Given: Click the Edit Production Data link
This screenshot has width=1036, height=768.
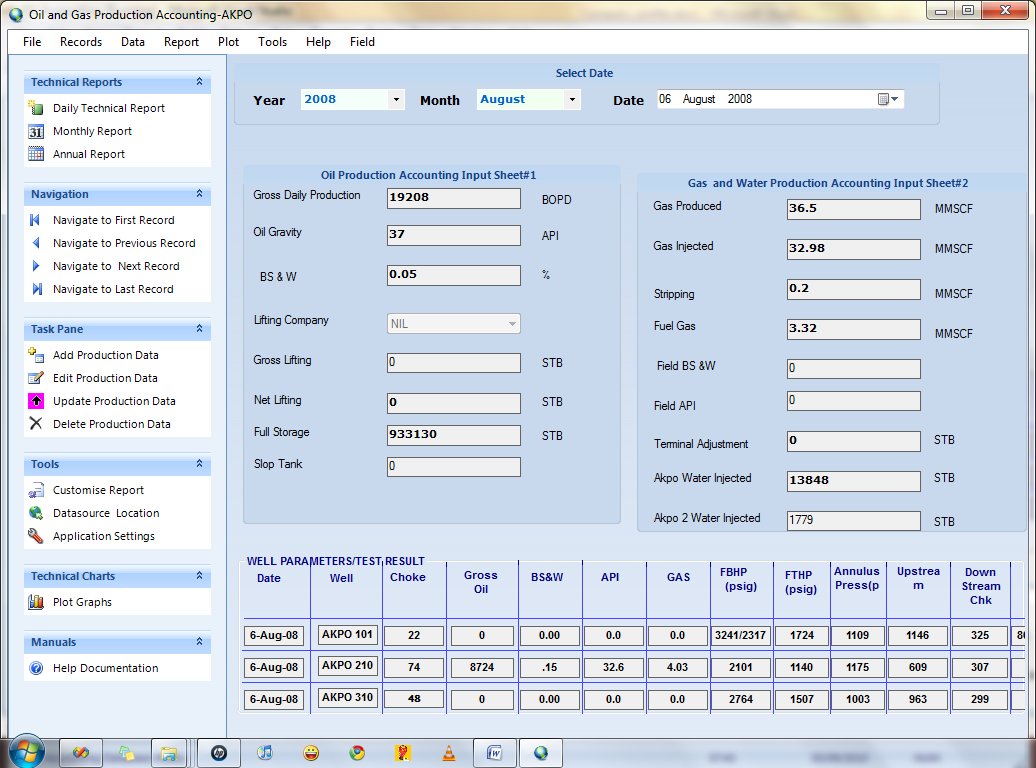Looking at the screenshot, I should tap(105, 378).
